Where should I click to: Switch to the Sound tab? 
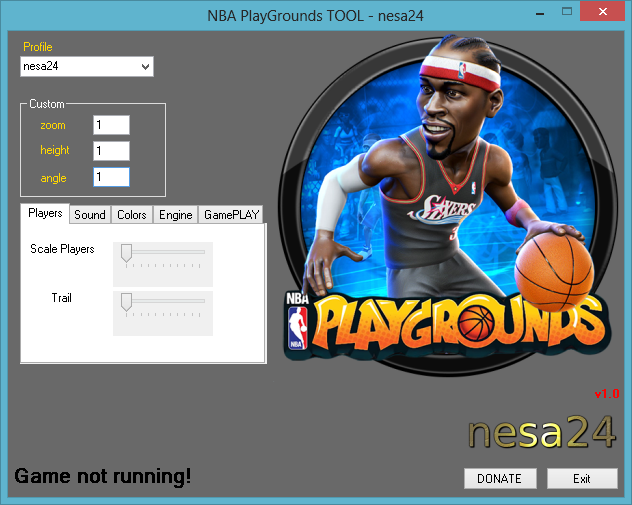[x=90, y=215]
